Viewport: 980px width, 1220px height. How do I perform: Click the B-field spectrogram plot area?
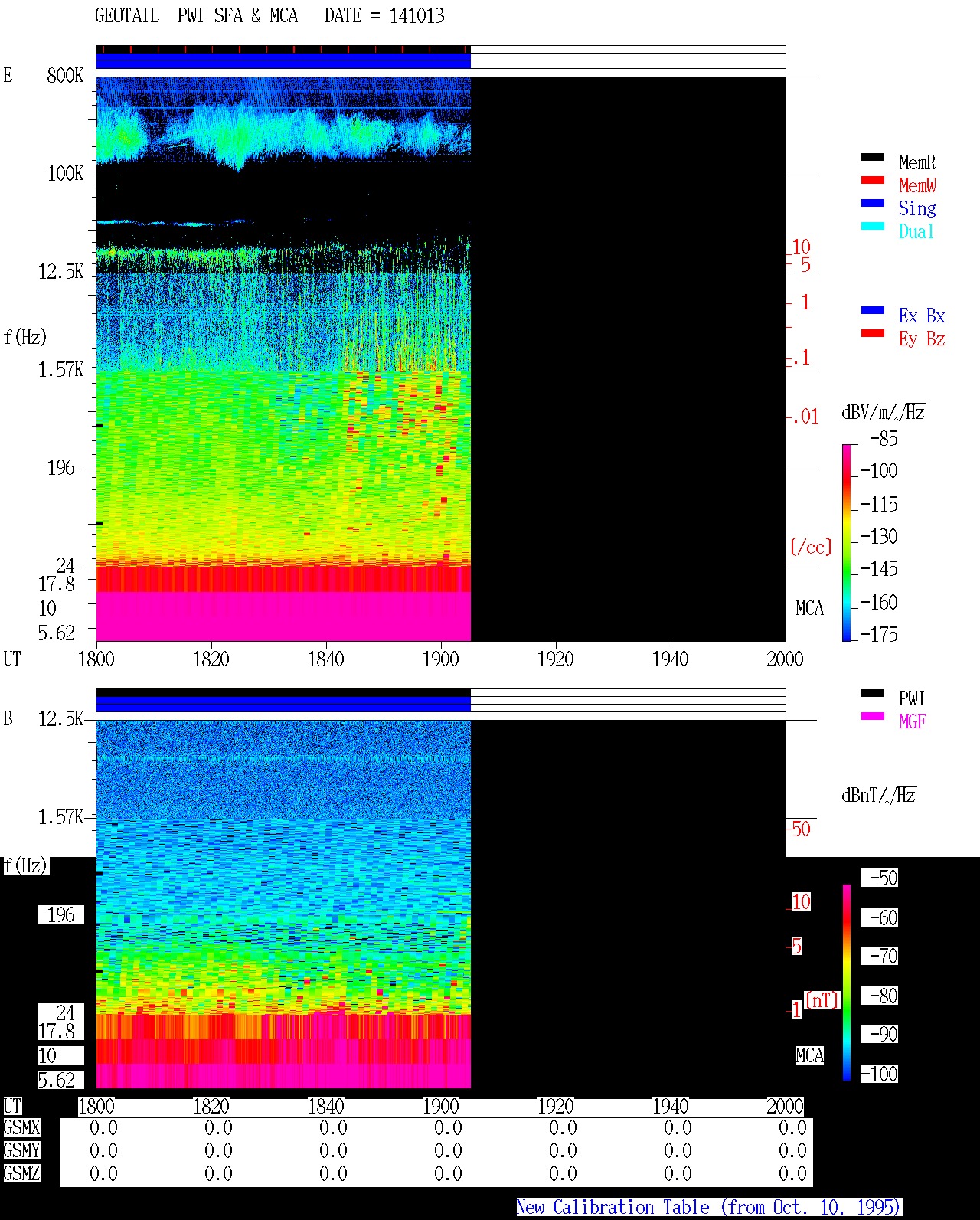pyautogui.click(x=283, y=904)
